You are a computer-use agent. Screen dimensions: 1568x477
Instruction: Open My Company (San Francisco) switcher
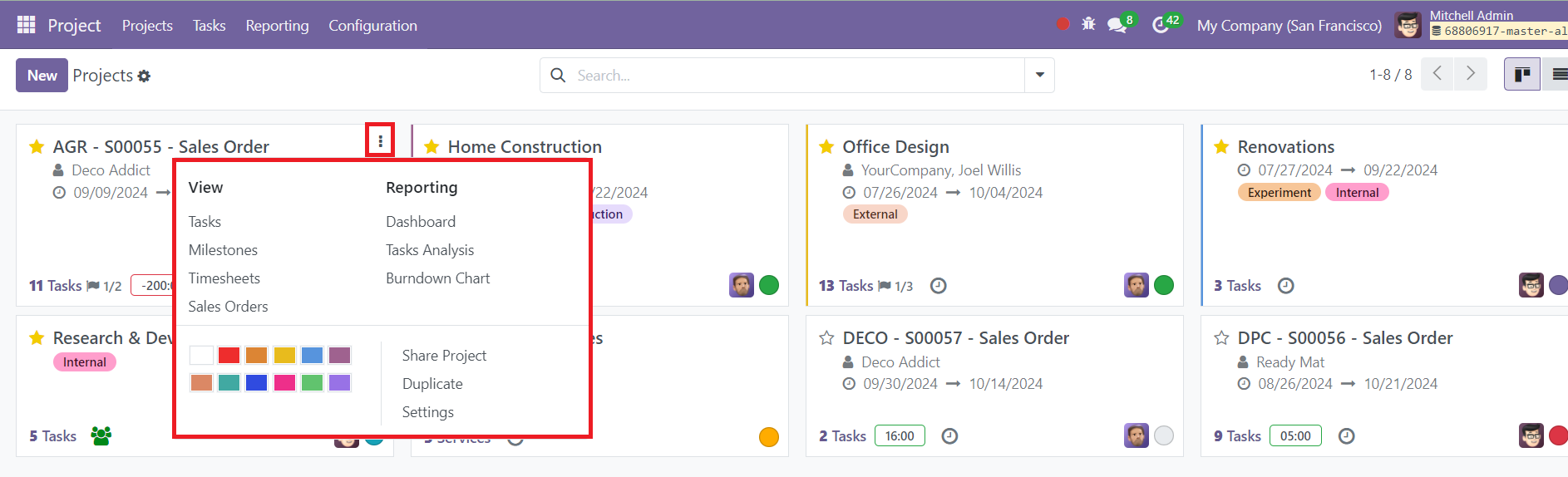[x=1289, y=26]
